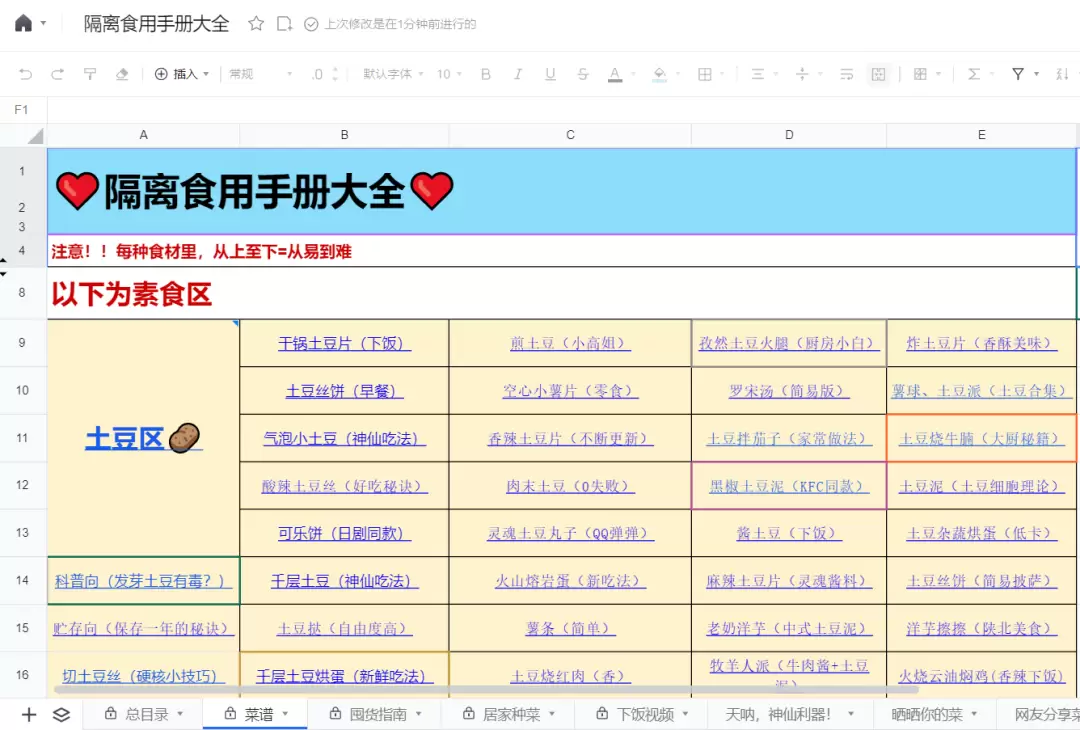1080x730 pixels.
Task: Undo the last action
Action: point(25,74)
